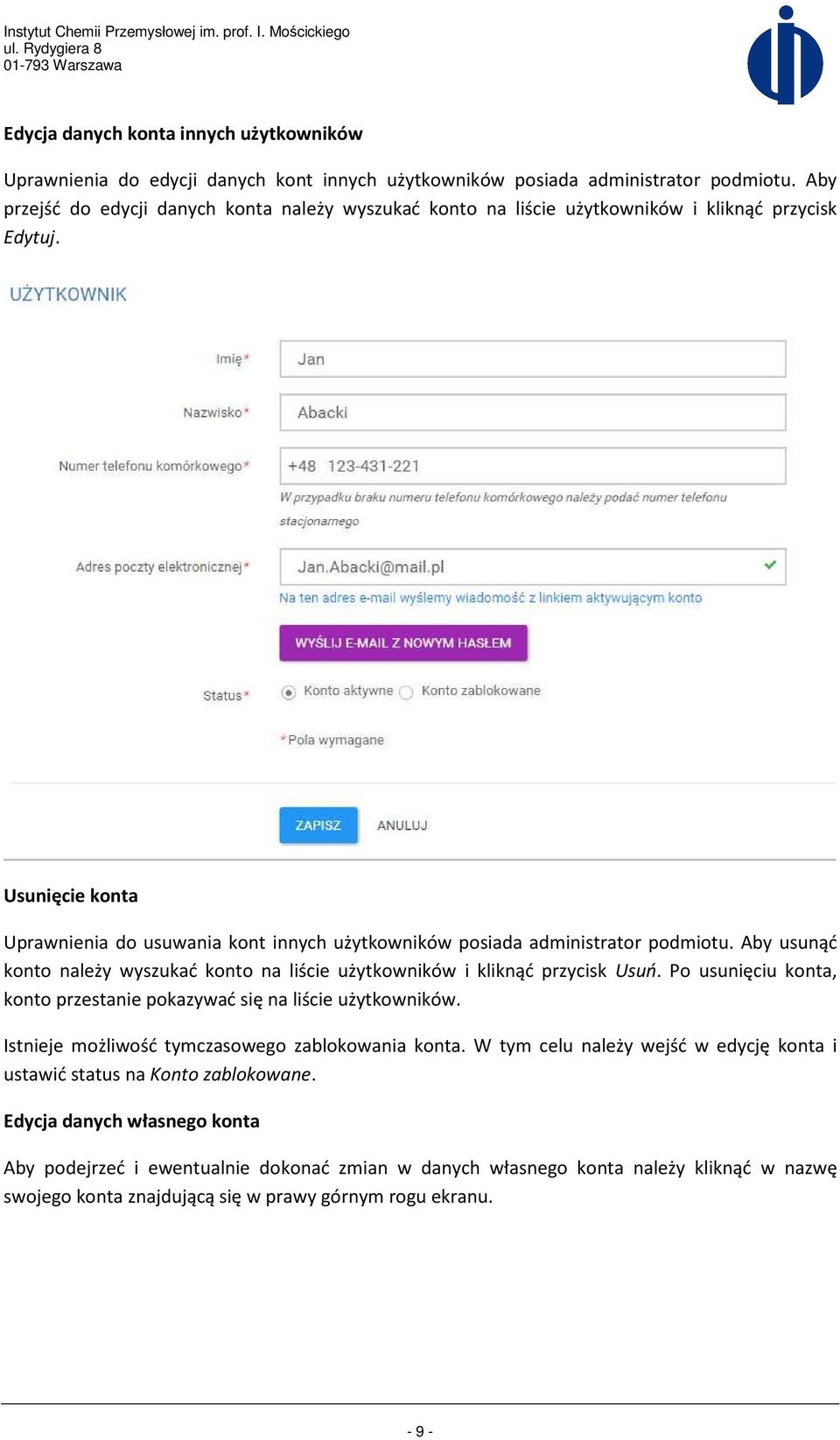Click the green checkmark in email field
Viewport: 840px width, 1440px height.
[770, 565]
